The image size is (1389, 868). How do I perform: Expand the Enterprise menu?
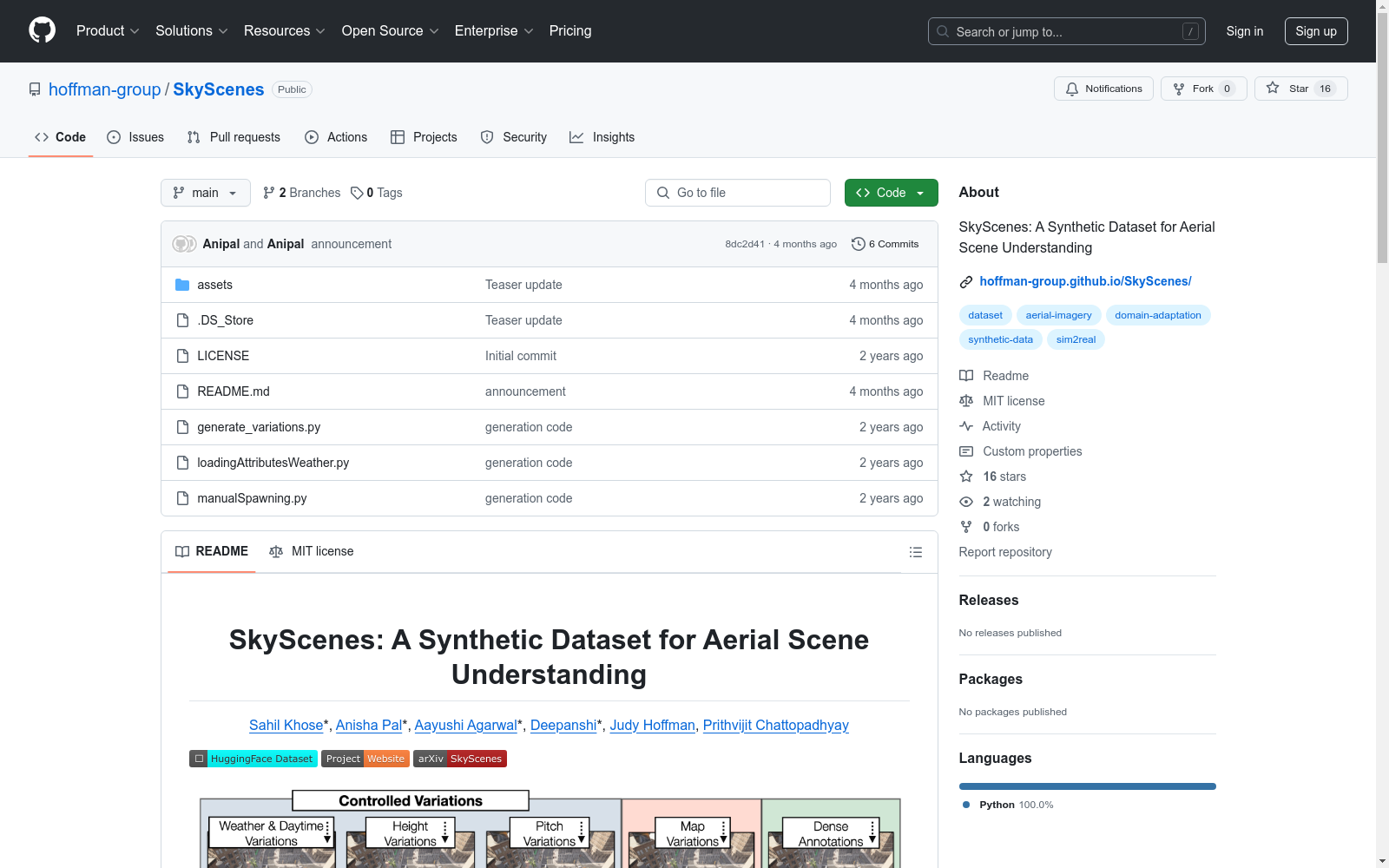click(x=494, y=31)
